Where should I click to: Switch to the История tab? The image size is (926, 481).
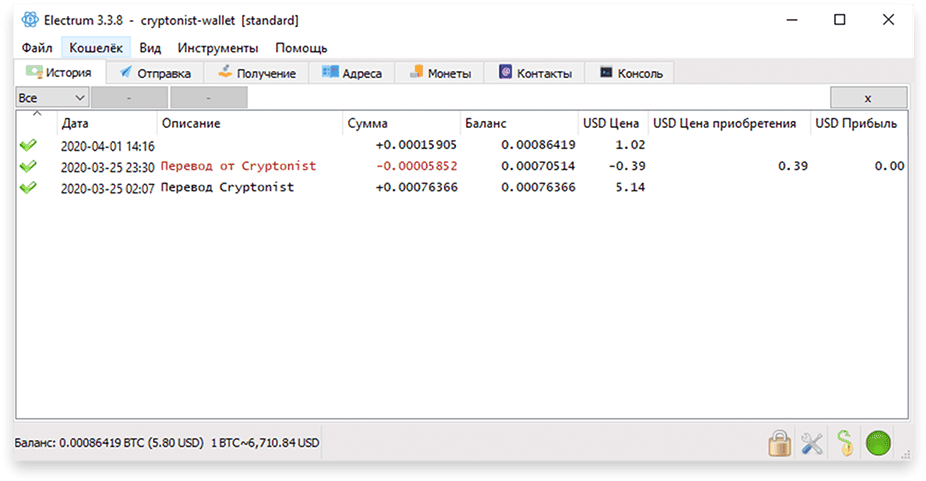click(60, 72)
